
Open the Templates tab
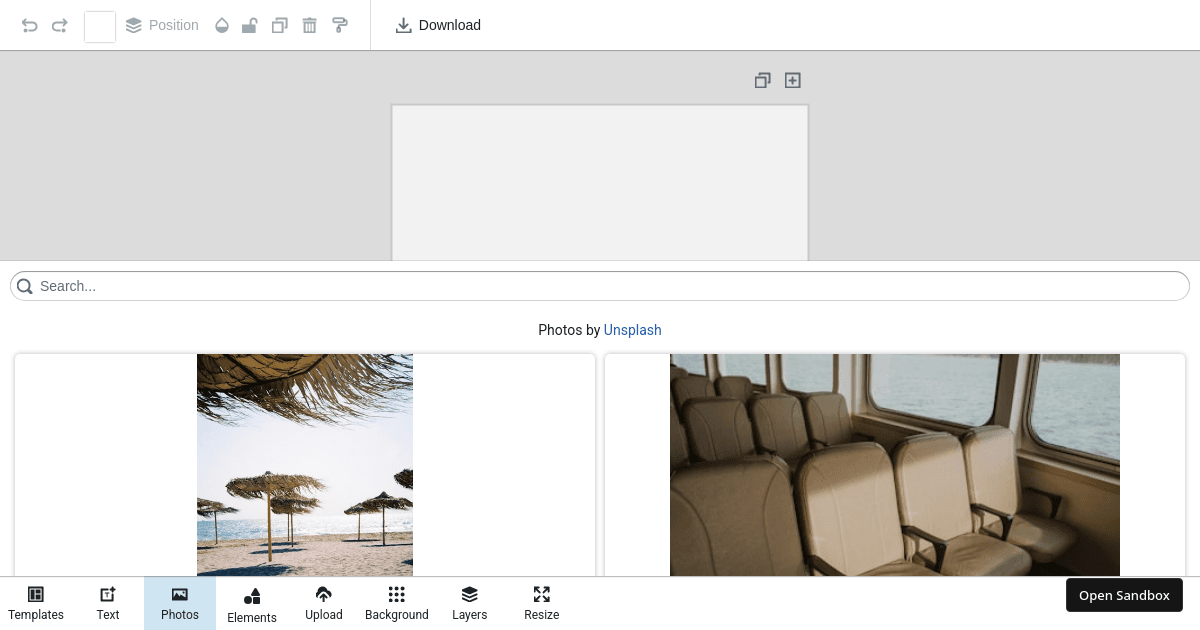pyautogui.click(x=36, y=604)
